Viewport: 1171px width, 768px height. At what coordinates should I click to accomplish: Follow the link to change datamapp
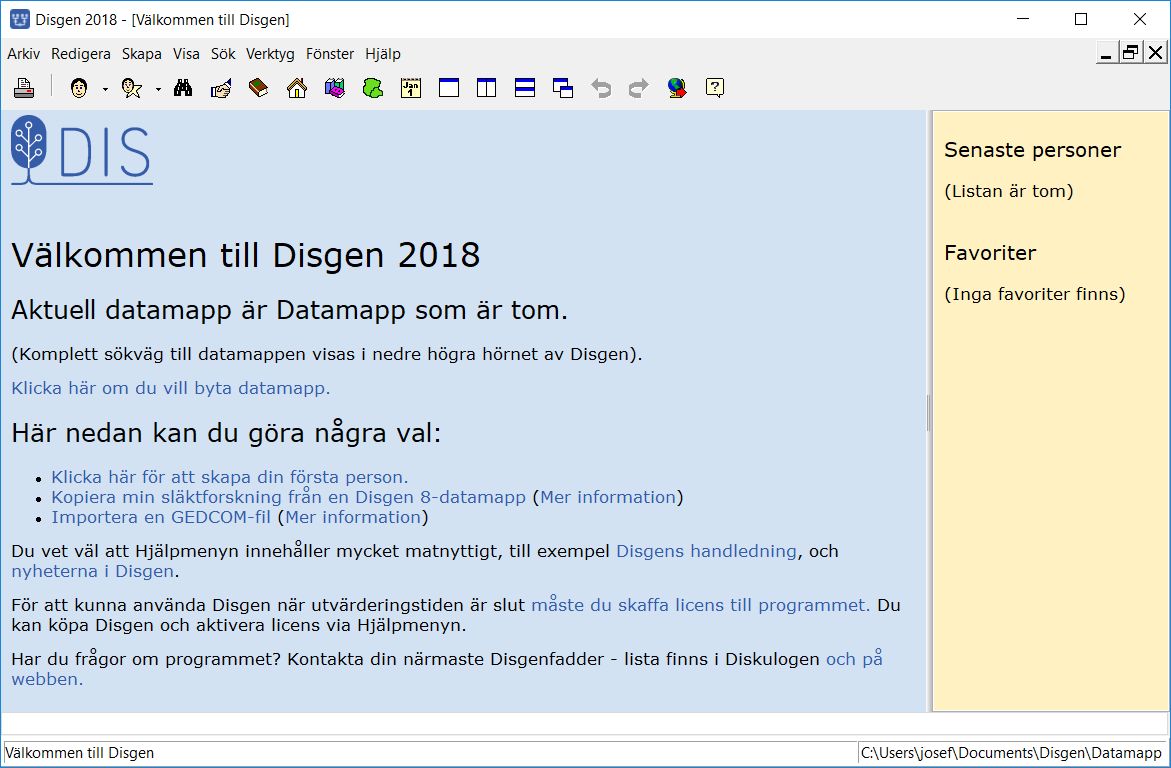click(x=170, y=388)
